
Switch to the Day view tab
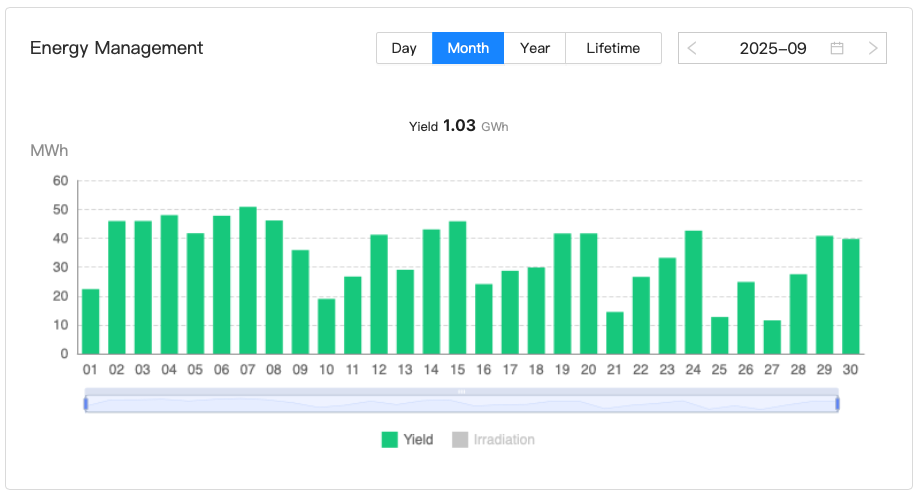tap(404, 48)
